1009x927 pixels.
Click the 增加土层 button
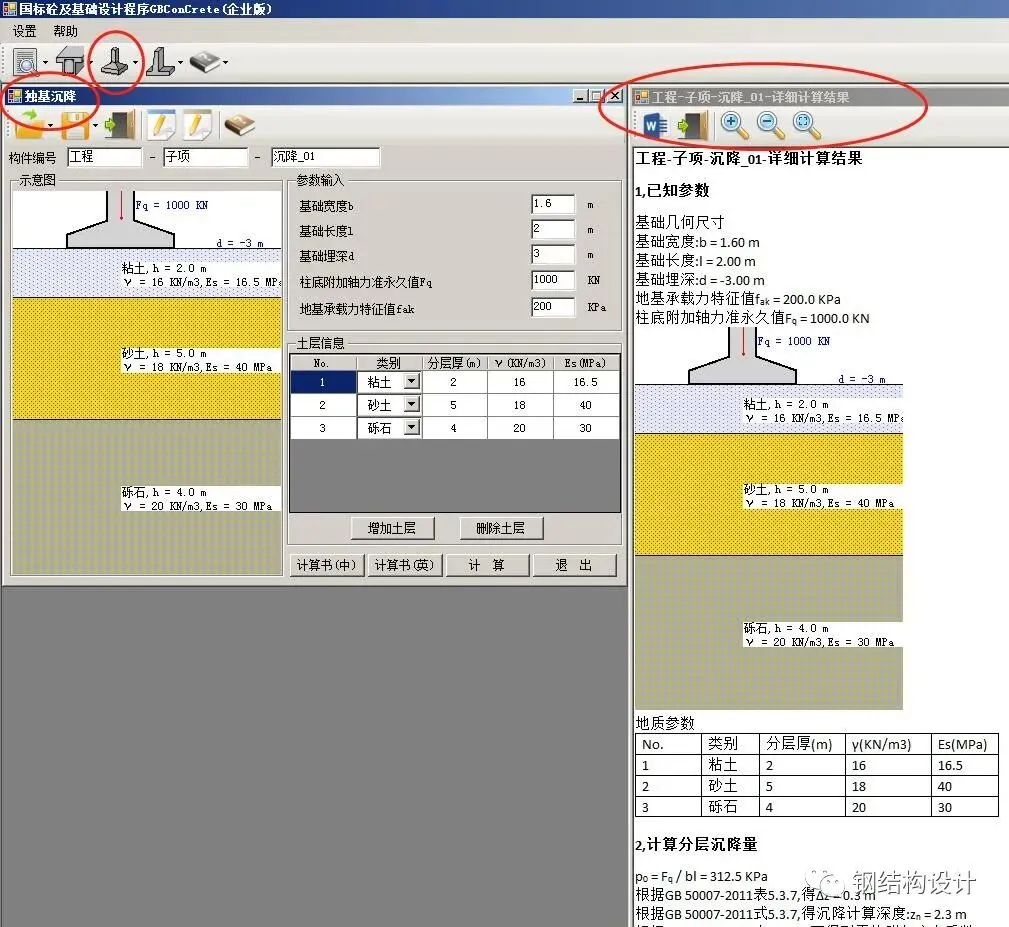393,528
